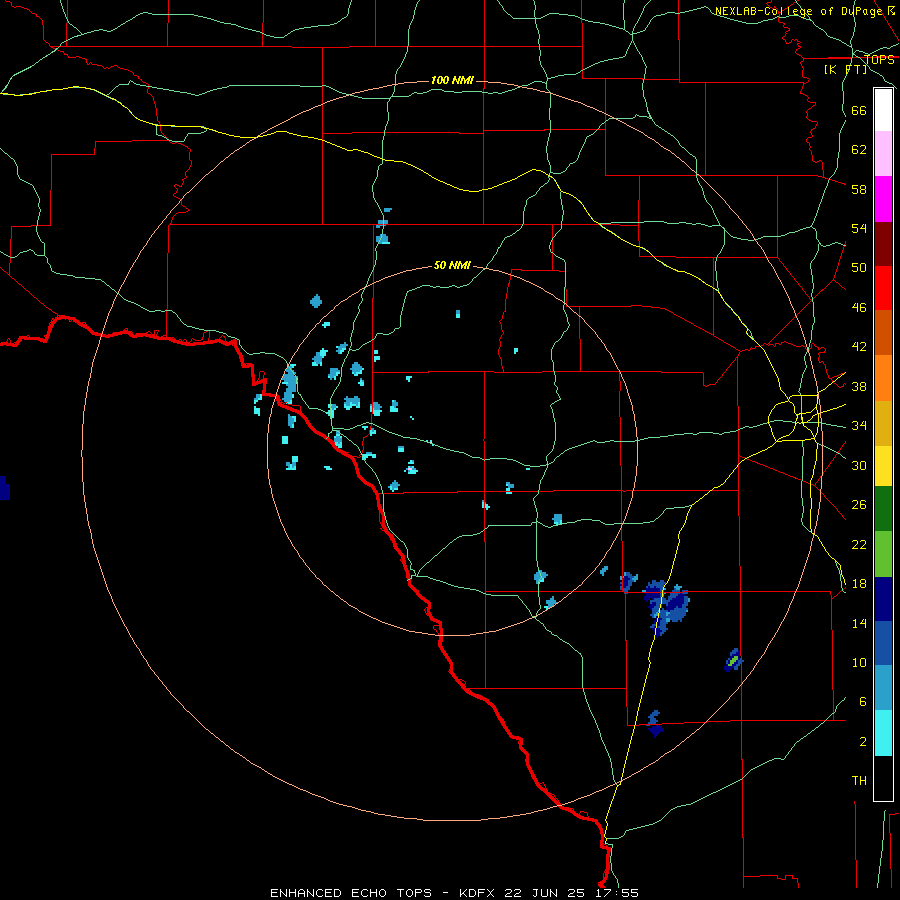Image resolution: width=900 pixels, height=900 pixels.
Task: Click the legend value '10'
Action: (859, 662)
